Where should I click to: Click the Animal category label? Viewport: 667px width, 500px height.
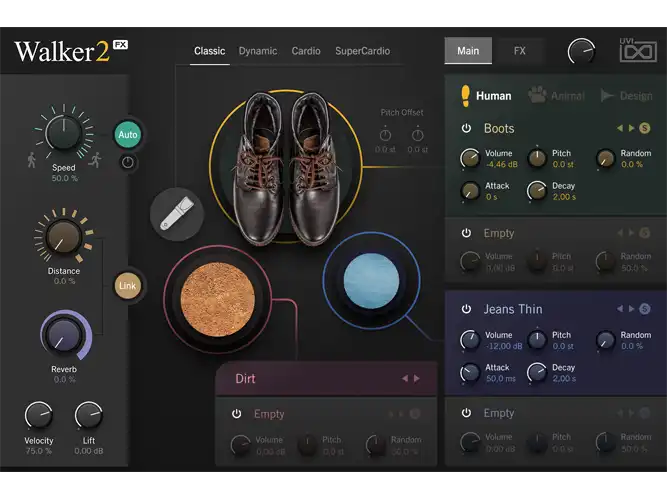click(568, 96)
